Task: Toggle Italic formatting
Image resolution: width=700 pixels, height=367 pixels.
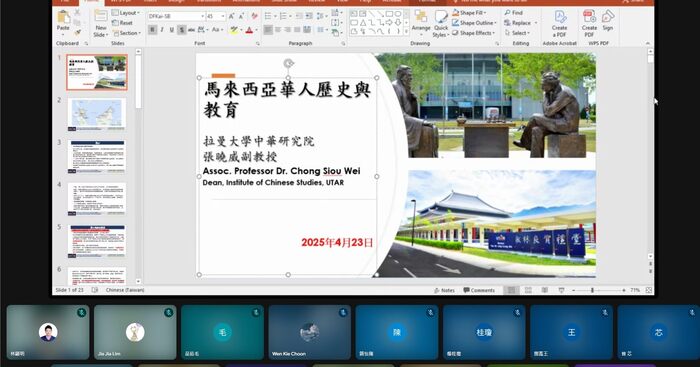Action: click(162, 30)
